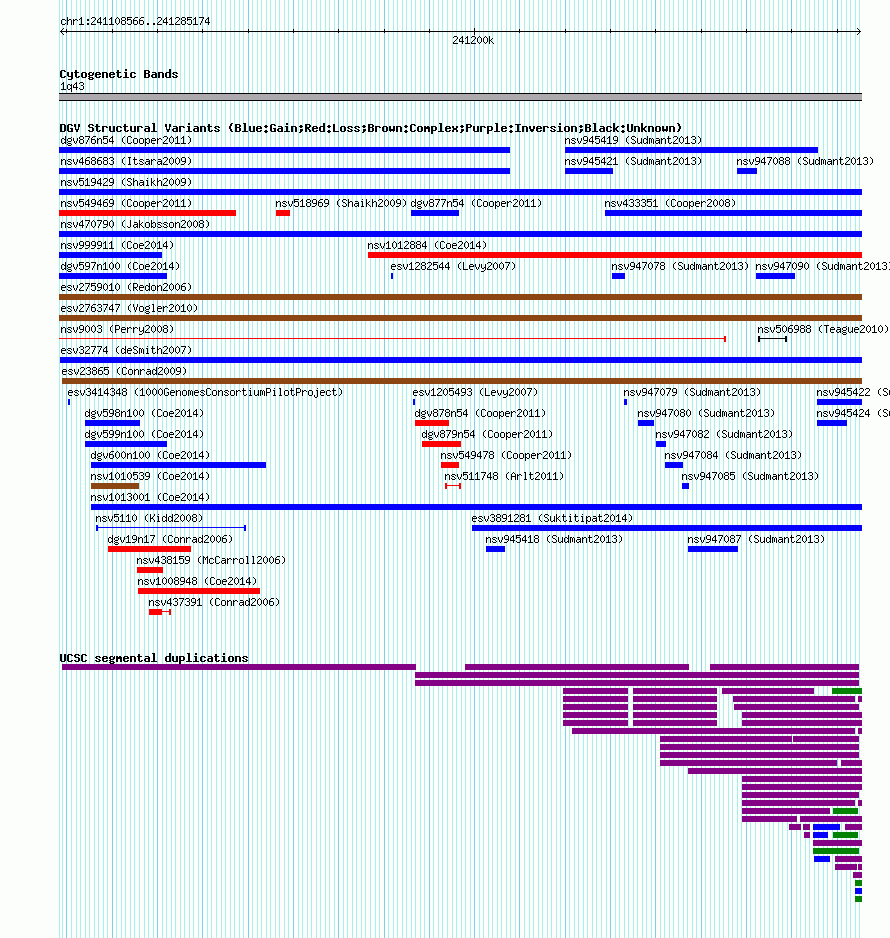Select esv1205493 (Levy2007) label
The height and width of the screenshot is (938, 890).
tap(475, 392)
